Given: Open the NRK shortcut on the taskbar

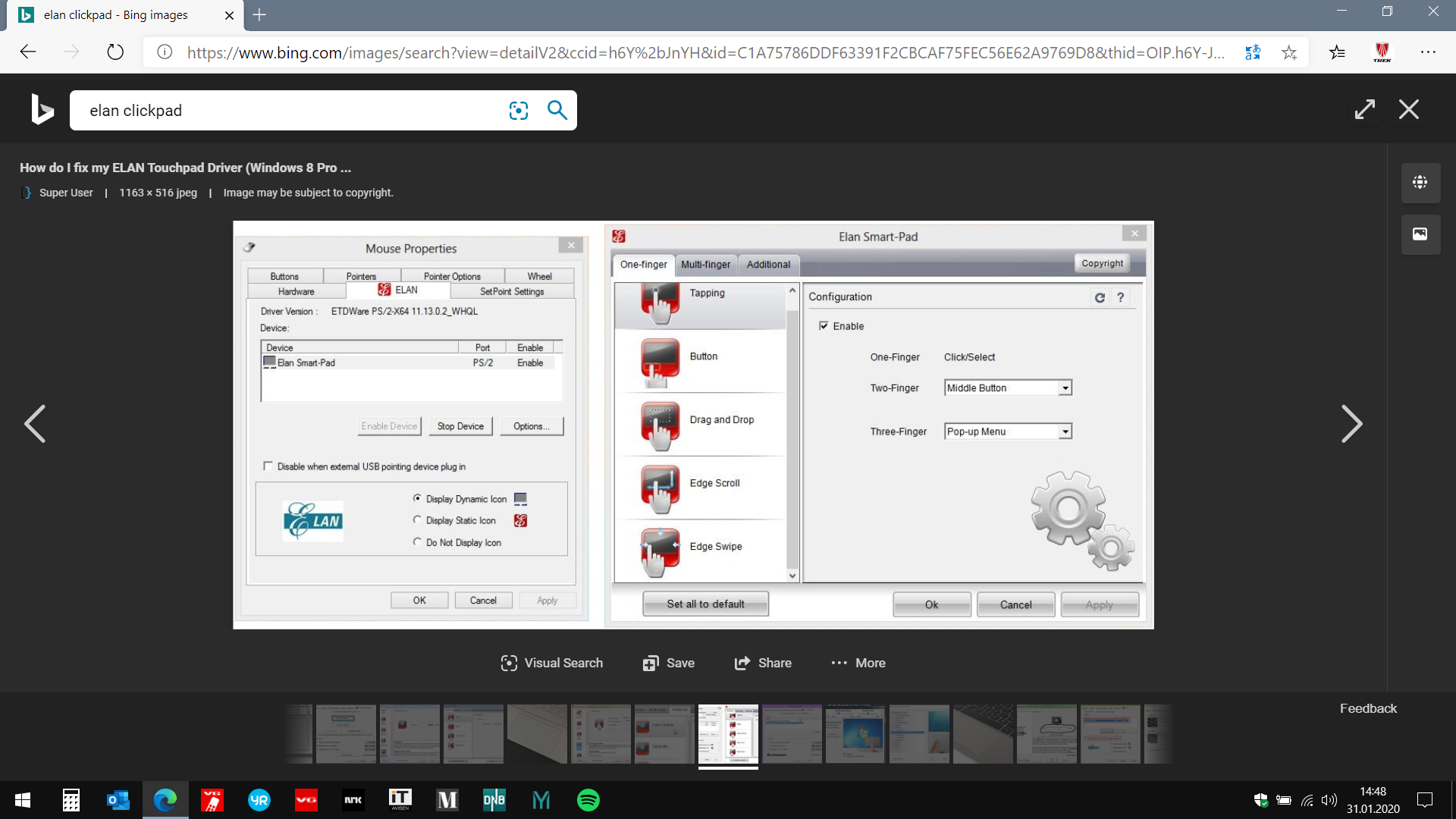Looking at the screenshot, I should coord(353,800).
